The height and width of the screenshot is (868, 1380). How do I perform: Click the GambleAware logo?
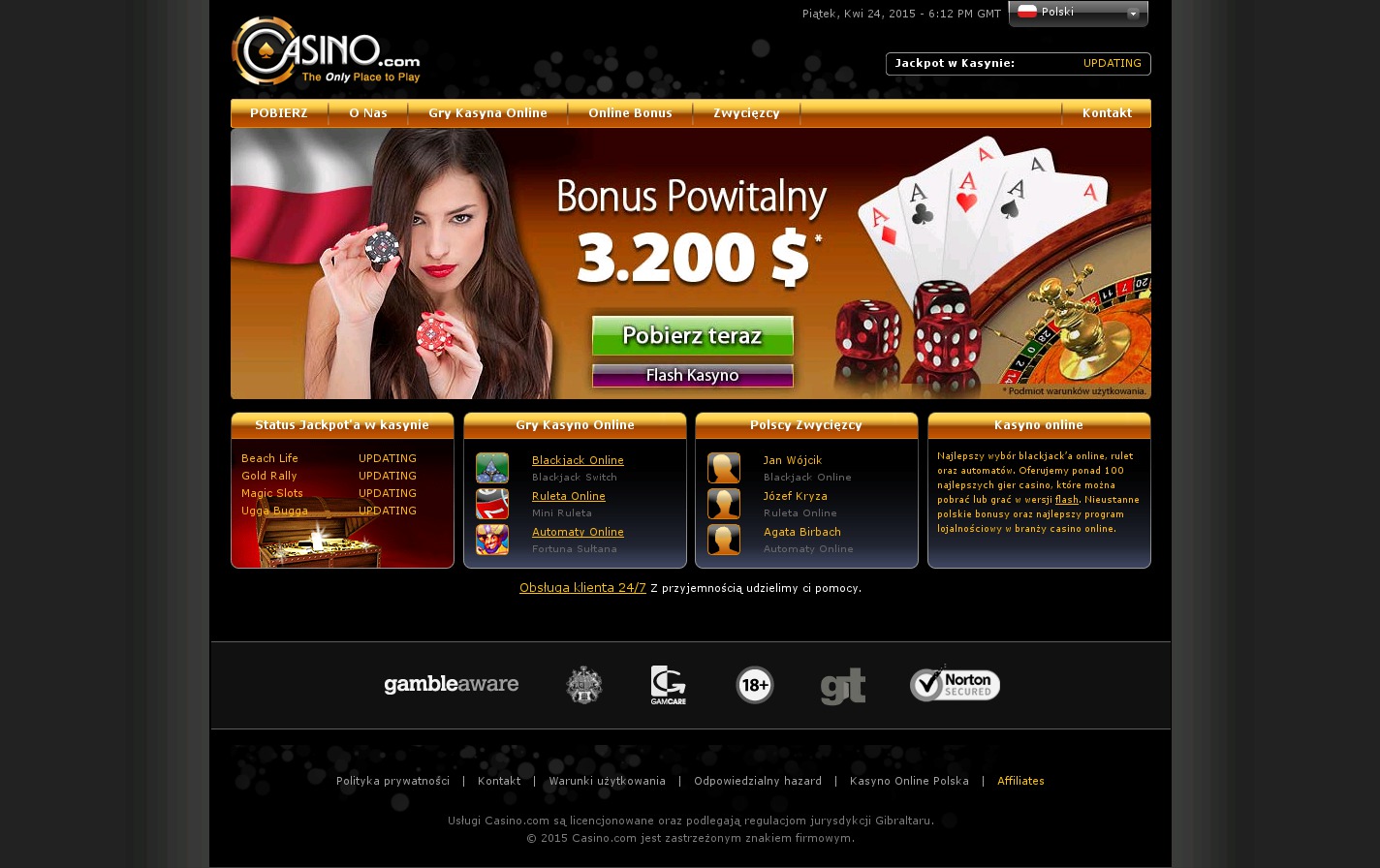452,685
